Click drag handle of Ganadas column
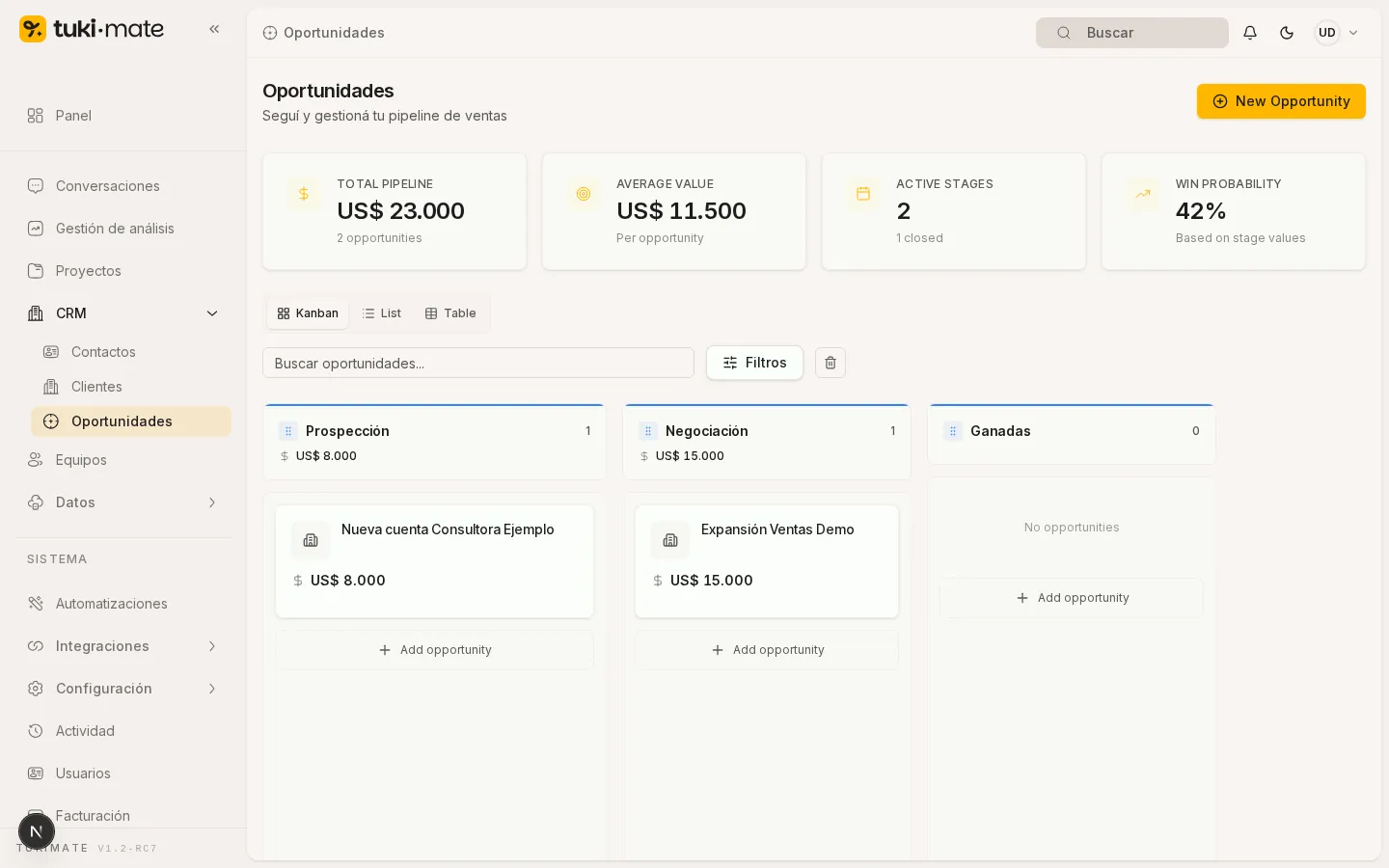Image resolution: width=1389 pixels, height=868 pixels. click(x=952, y=431)
